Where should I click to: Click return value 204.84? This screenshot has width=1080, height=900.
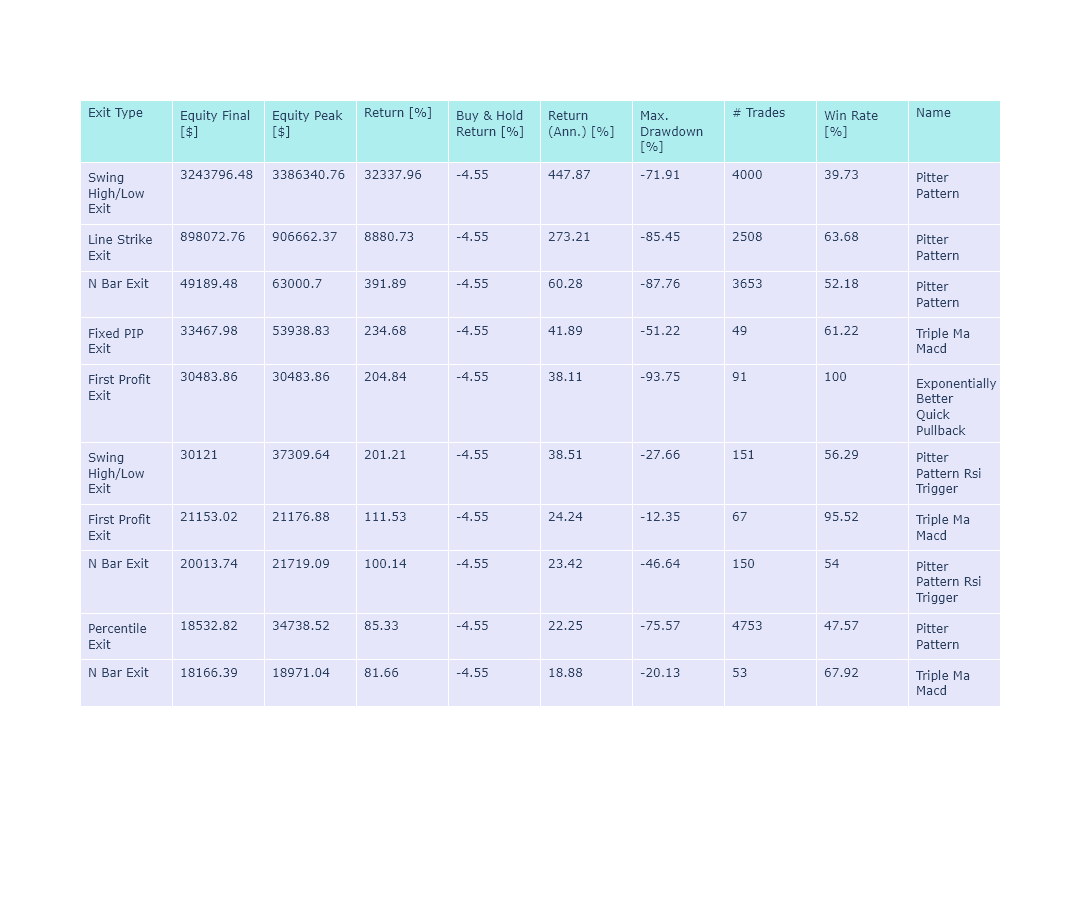click(385, 377)
